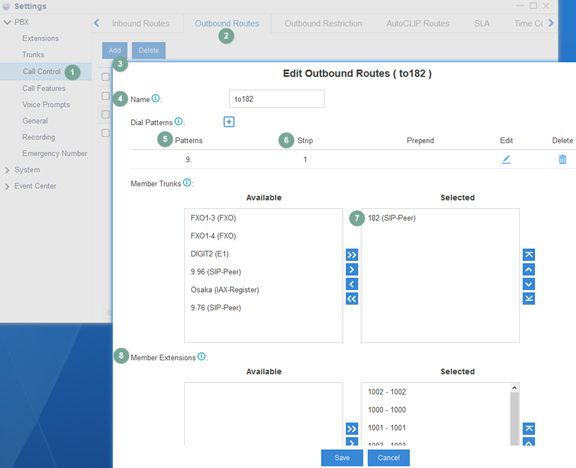The height and width of the screenshot is (468, 576).
Task: Open Recording in the PBX sidebar
Action: 39,137
